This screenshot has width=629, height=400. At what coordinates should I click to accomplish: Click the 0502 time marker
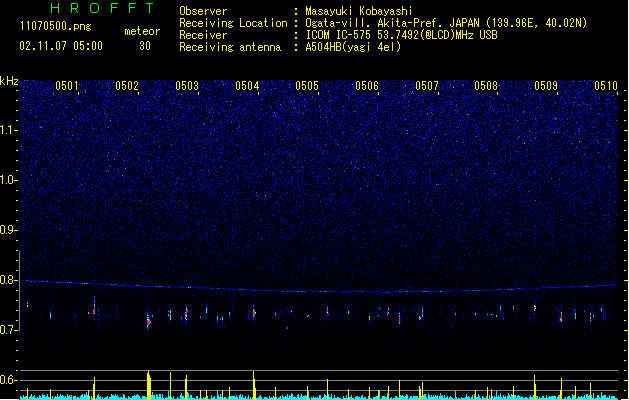tap(127, 86)
